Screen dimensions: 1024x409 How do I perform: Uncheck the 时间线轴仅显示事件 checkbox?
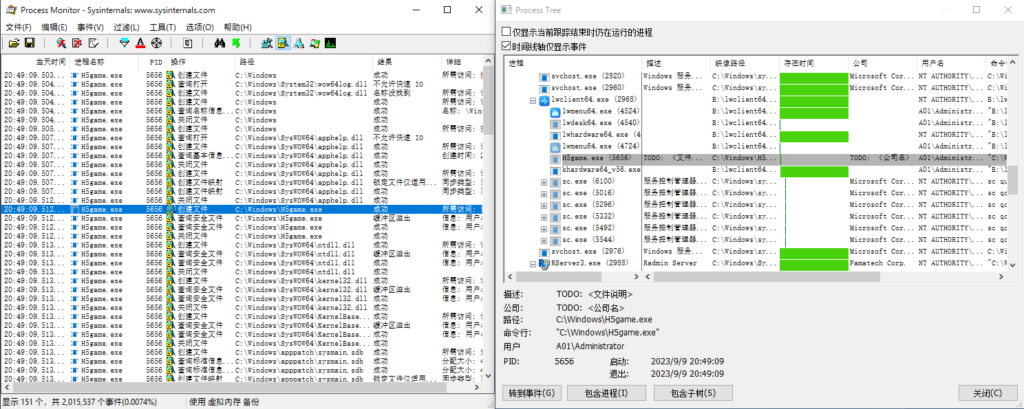(506, 46)
